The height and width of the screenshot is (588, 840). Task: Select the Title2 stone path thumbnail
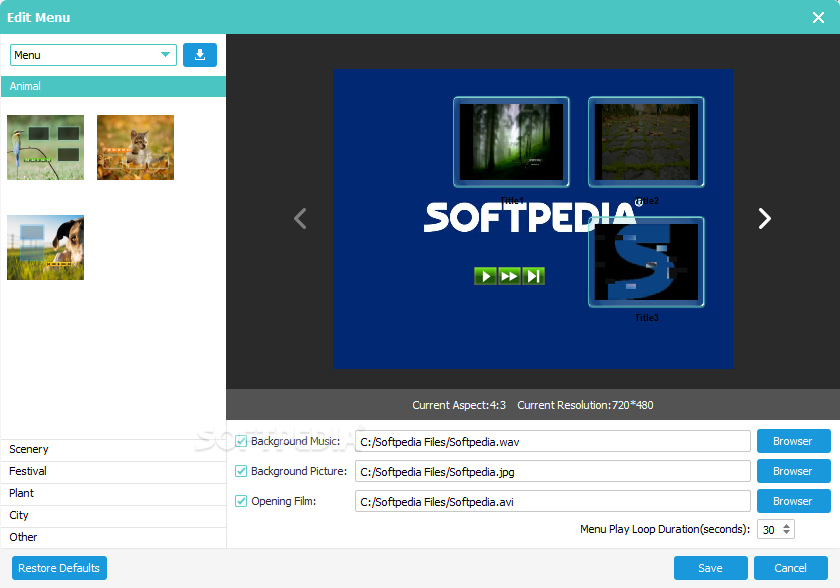tap(646, 142)
